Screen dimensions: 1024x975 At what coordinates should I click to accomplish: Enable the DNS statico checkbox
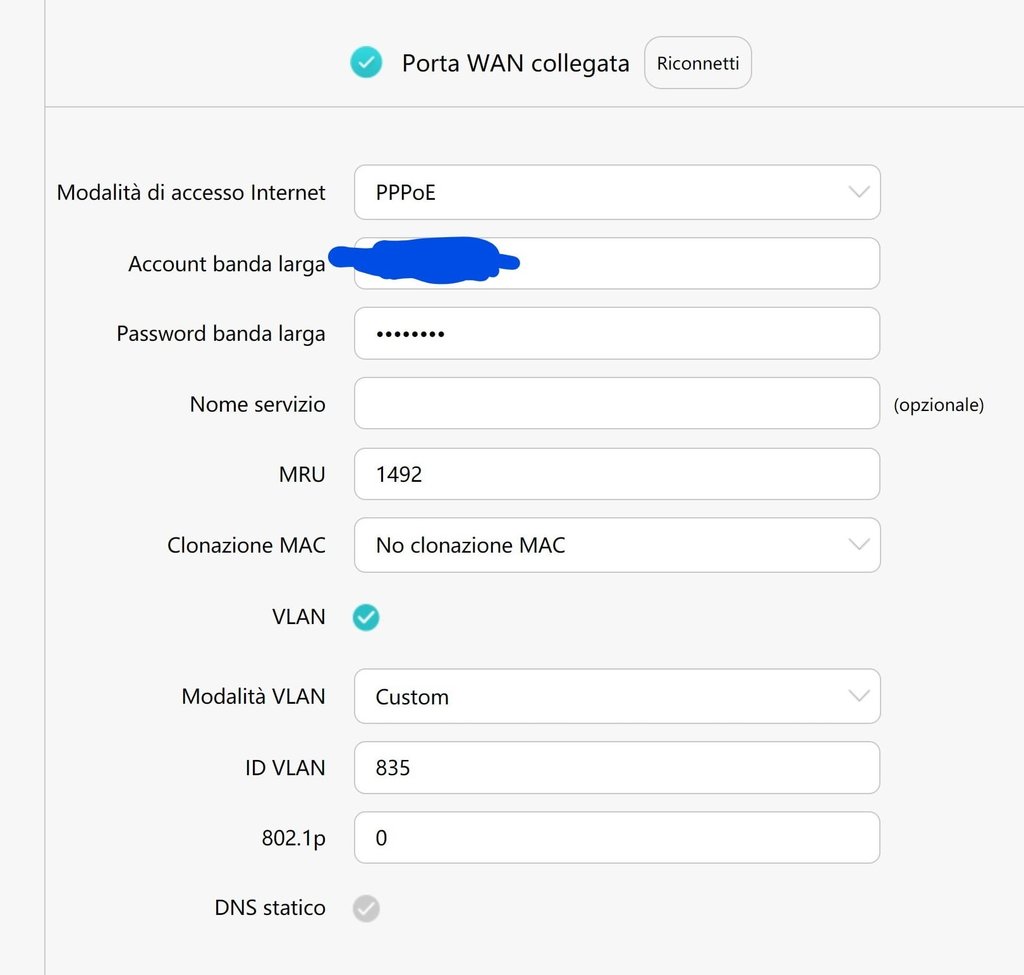(366, 908)
